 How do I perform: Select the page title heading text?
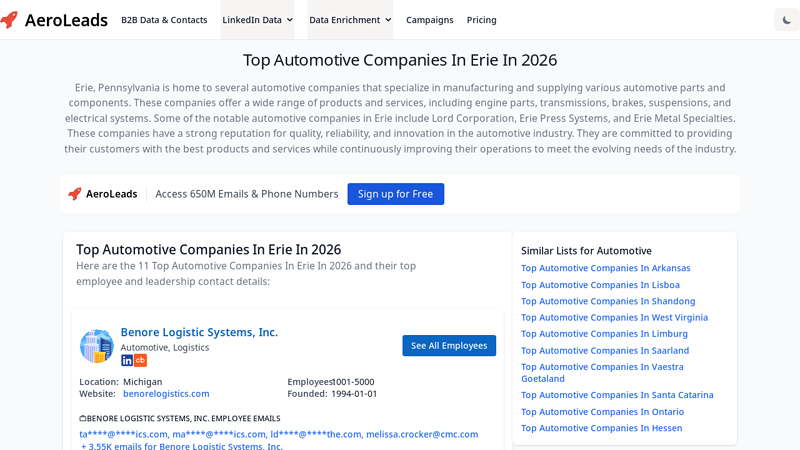pyautogui.click(x=400, y=60)
